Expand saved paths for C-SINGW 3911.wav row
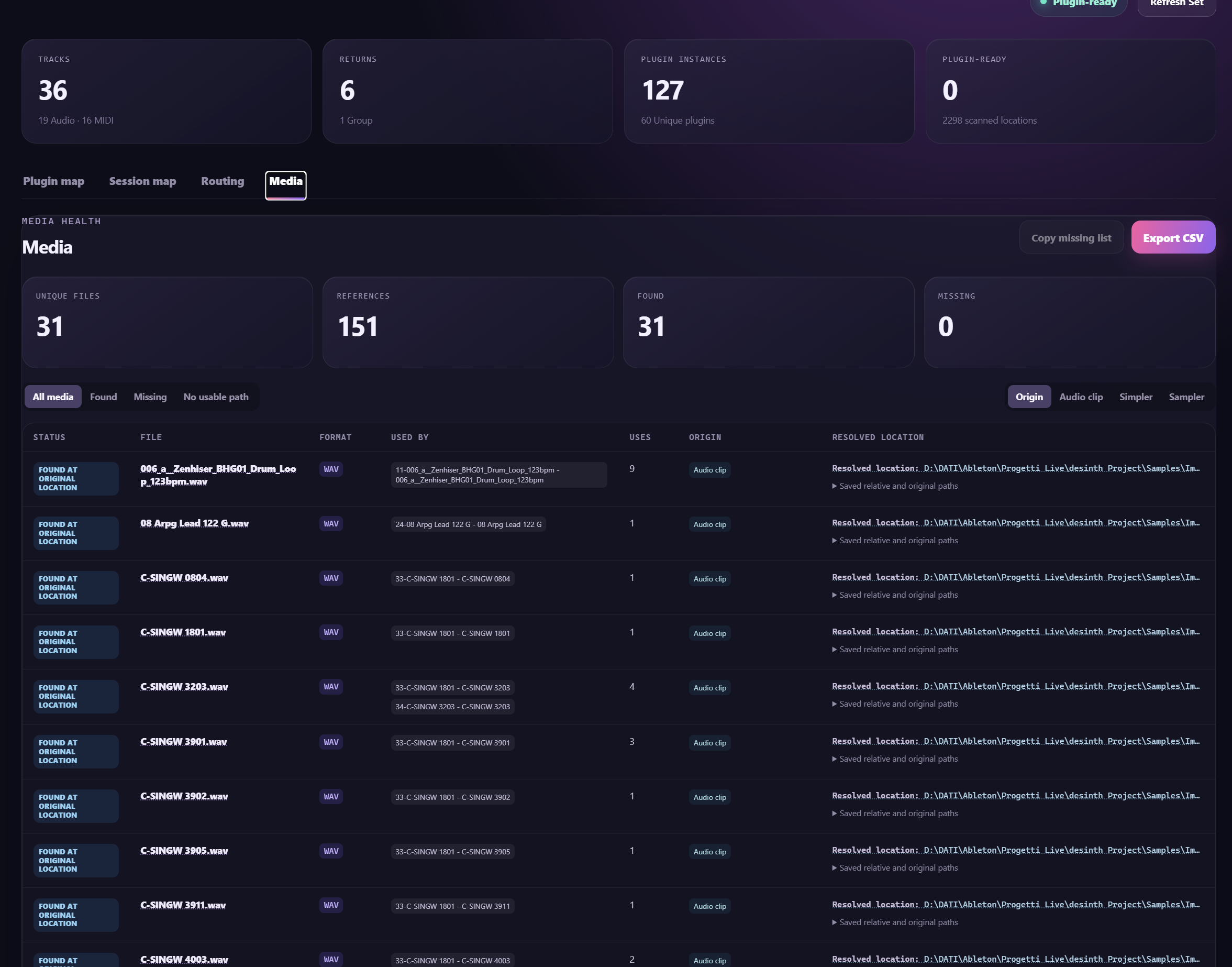1232x967 pixels. [895, 922]
